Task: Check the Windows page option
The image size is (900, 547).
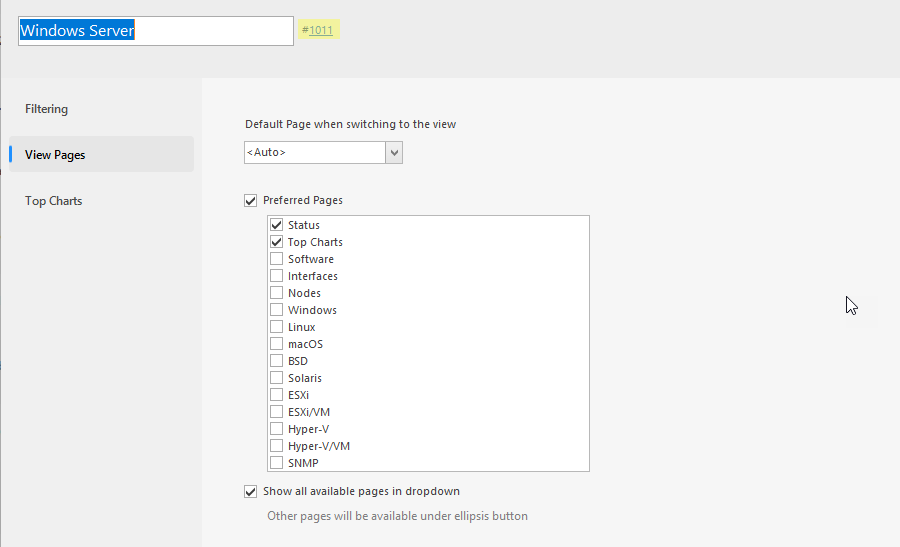Action: coord(277,310)
